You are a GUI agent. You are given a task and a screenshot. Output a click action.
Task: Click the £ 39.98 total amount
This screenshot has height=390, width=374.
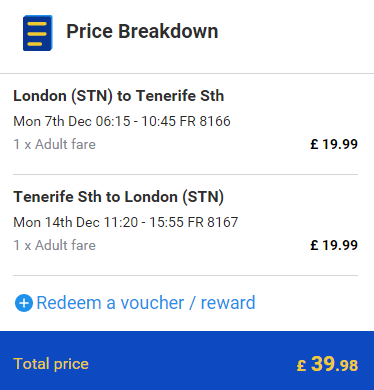coord(327,364)
